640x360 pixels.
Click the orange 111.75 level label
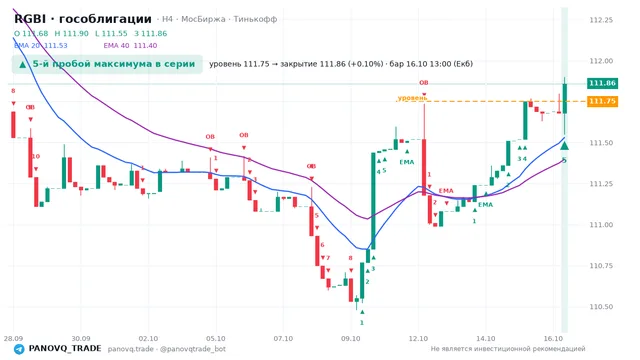602,101
